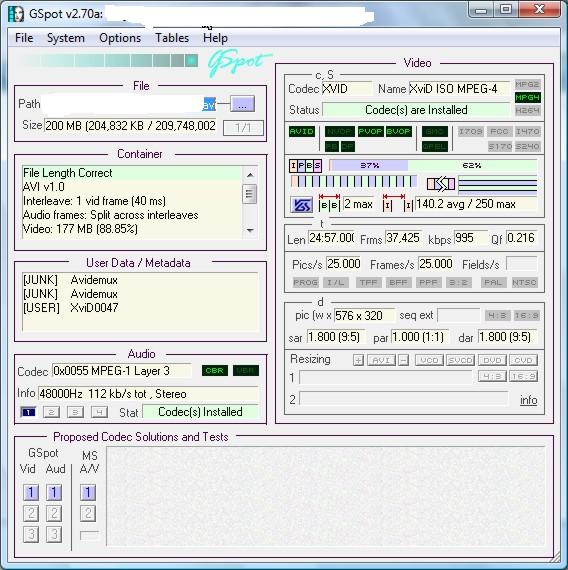Click the CVD resize preset button

tap(524, 360)
